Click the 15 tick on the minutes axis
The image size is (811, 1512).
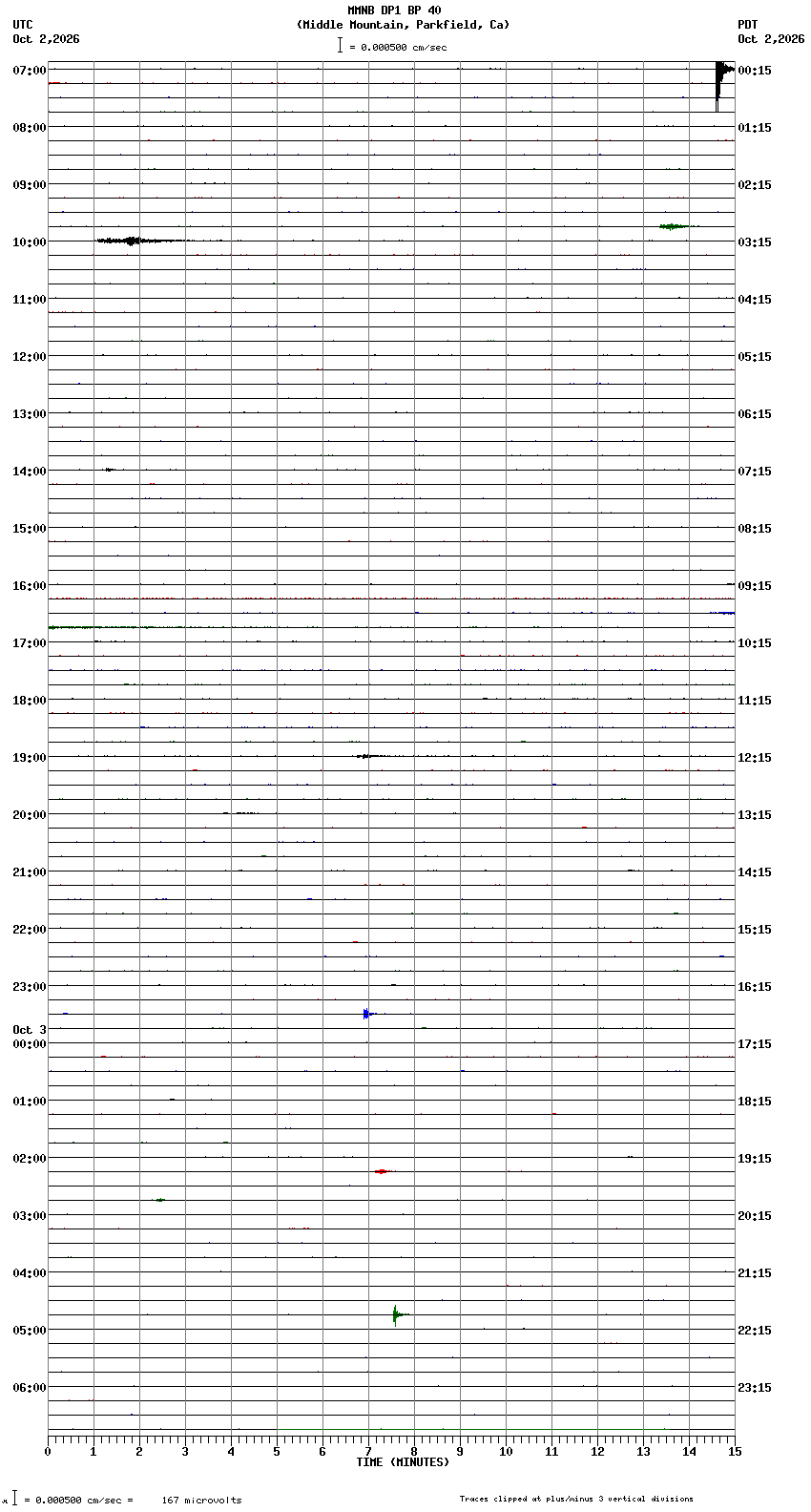(x=735, y=1452)
